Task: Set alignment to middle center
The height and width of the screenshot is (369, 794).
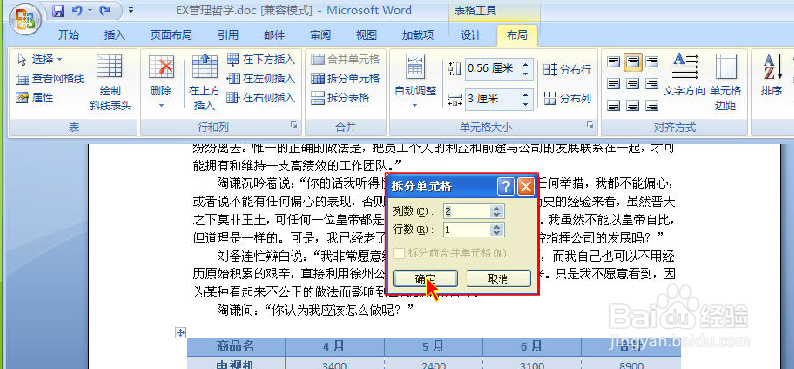Action: (x=632, y=84)
